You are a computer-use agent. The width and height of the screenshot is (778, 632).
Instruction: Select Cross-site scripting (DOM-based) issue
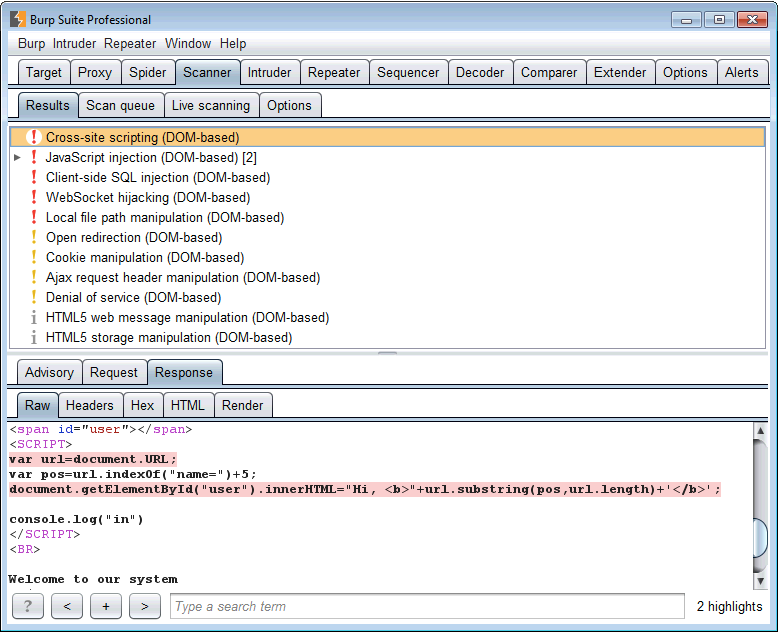pyautogui.click(x=388, y=137)
